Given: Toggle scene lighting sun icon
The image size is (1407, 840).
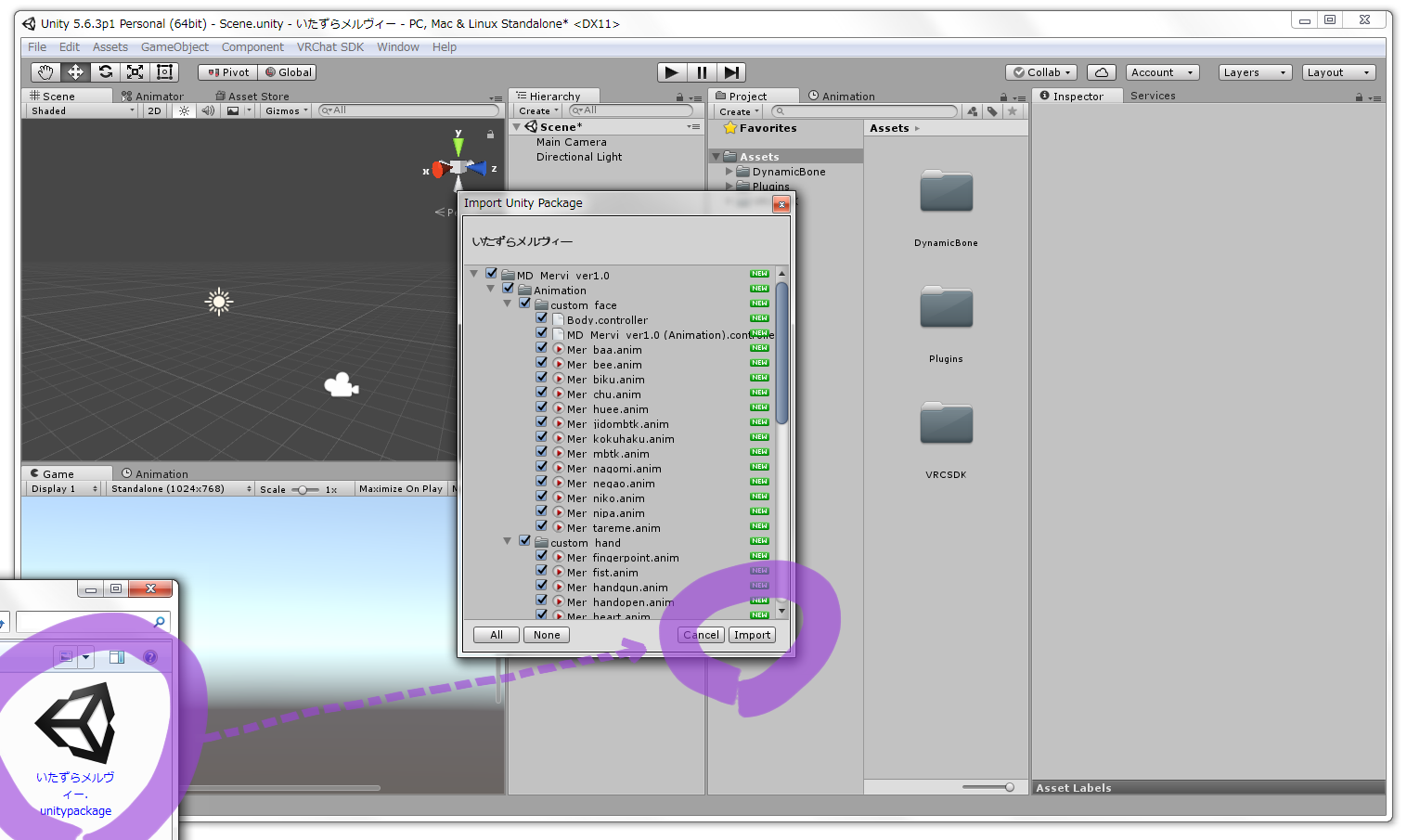Looking at the screenshot, I should [x=184, y=110].
